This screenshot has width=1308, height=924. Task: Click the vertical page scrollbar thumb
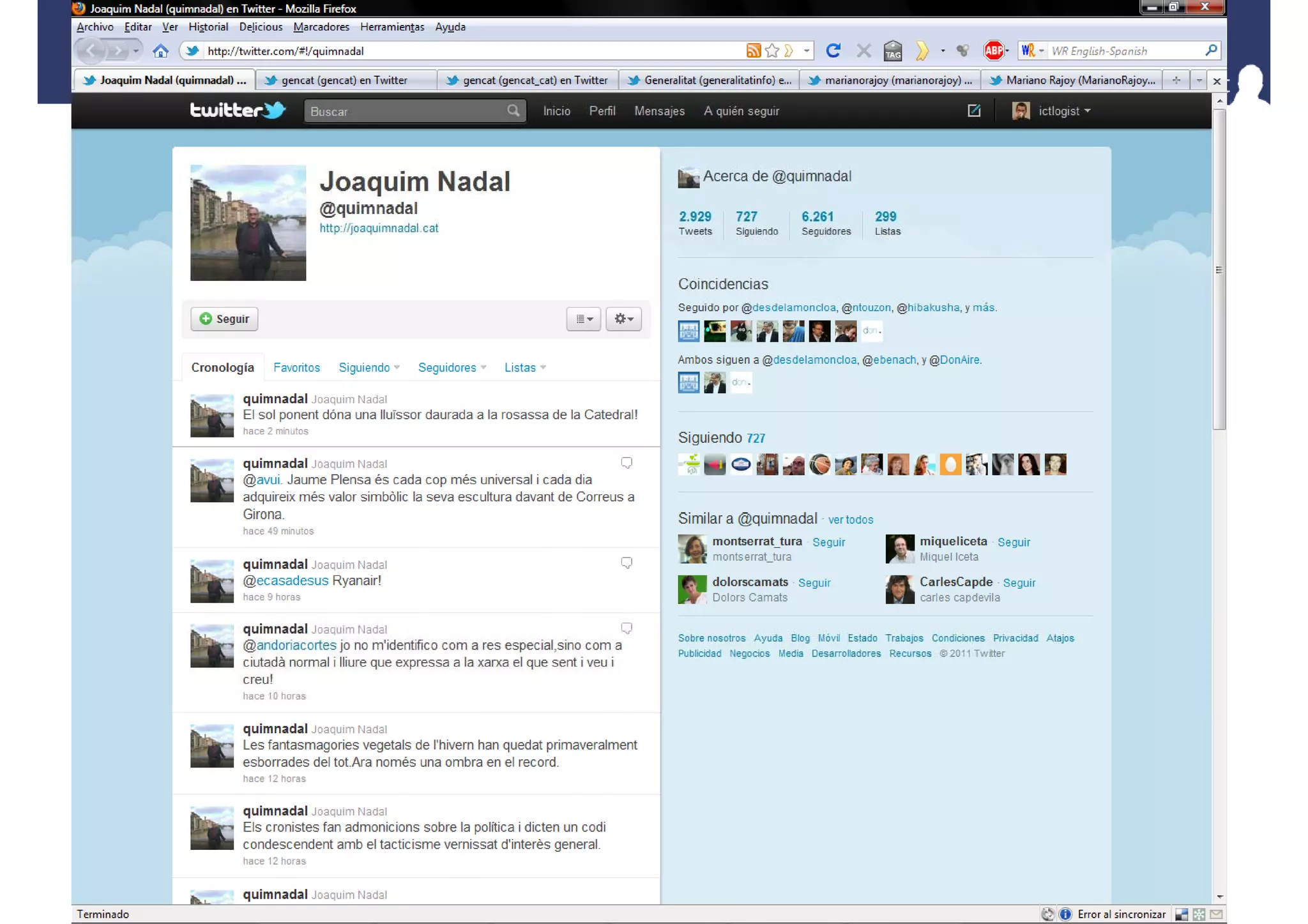[1219, 268]
